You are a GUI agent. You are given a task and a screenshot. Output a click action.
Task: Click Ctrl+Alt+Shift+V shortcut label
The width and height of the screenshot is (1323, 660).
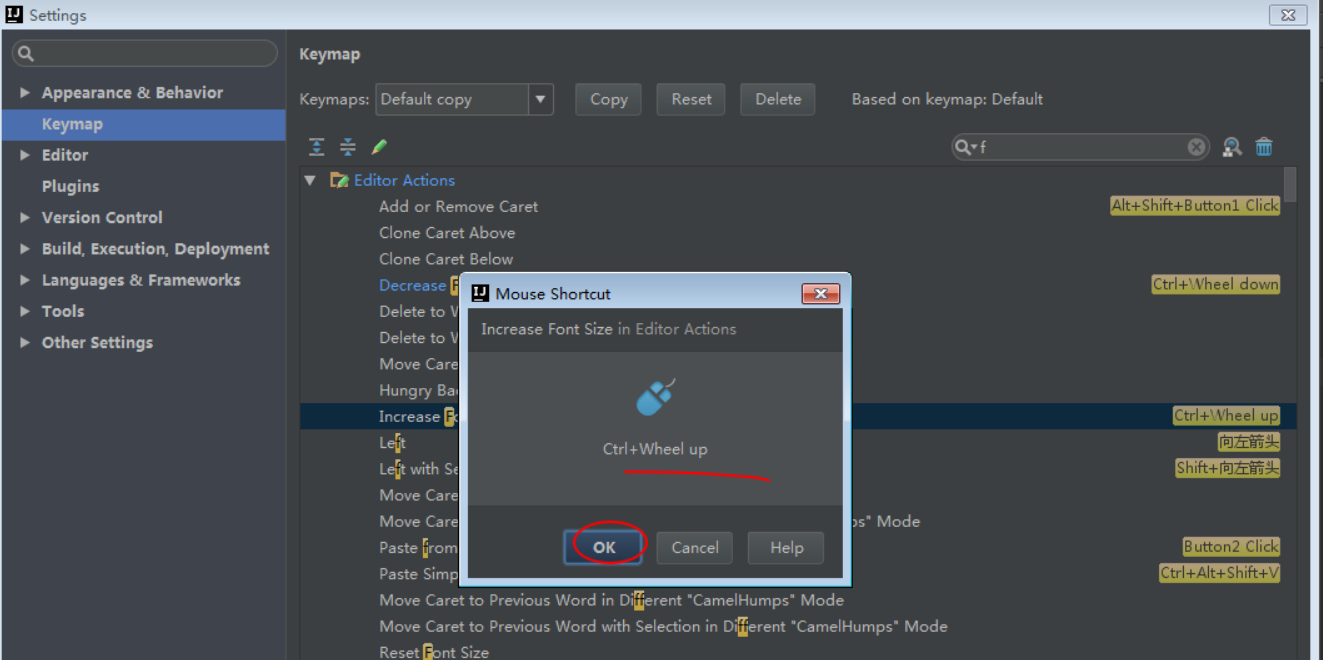(x=1220, y=573)
